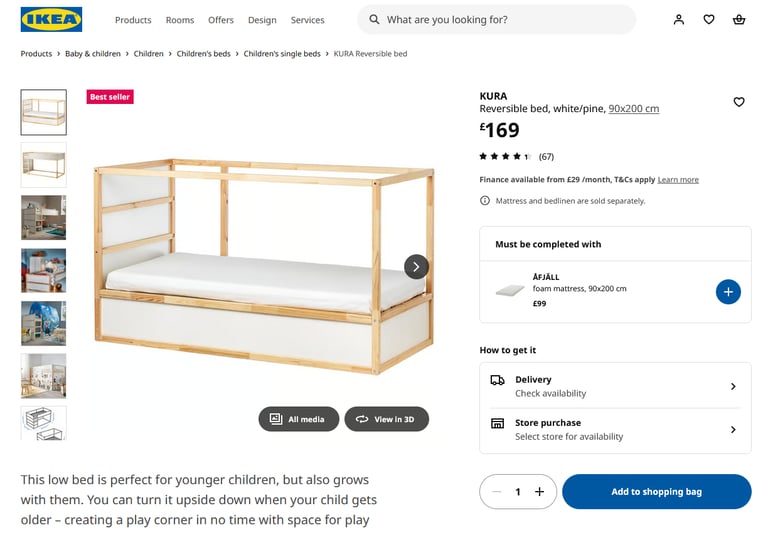
Task: Open the View in 3D button
Action: 386,419
